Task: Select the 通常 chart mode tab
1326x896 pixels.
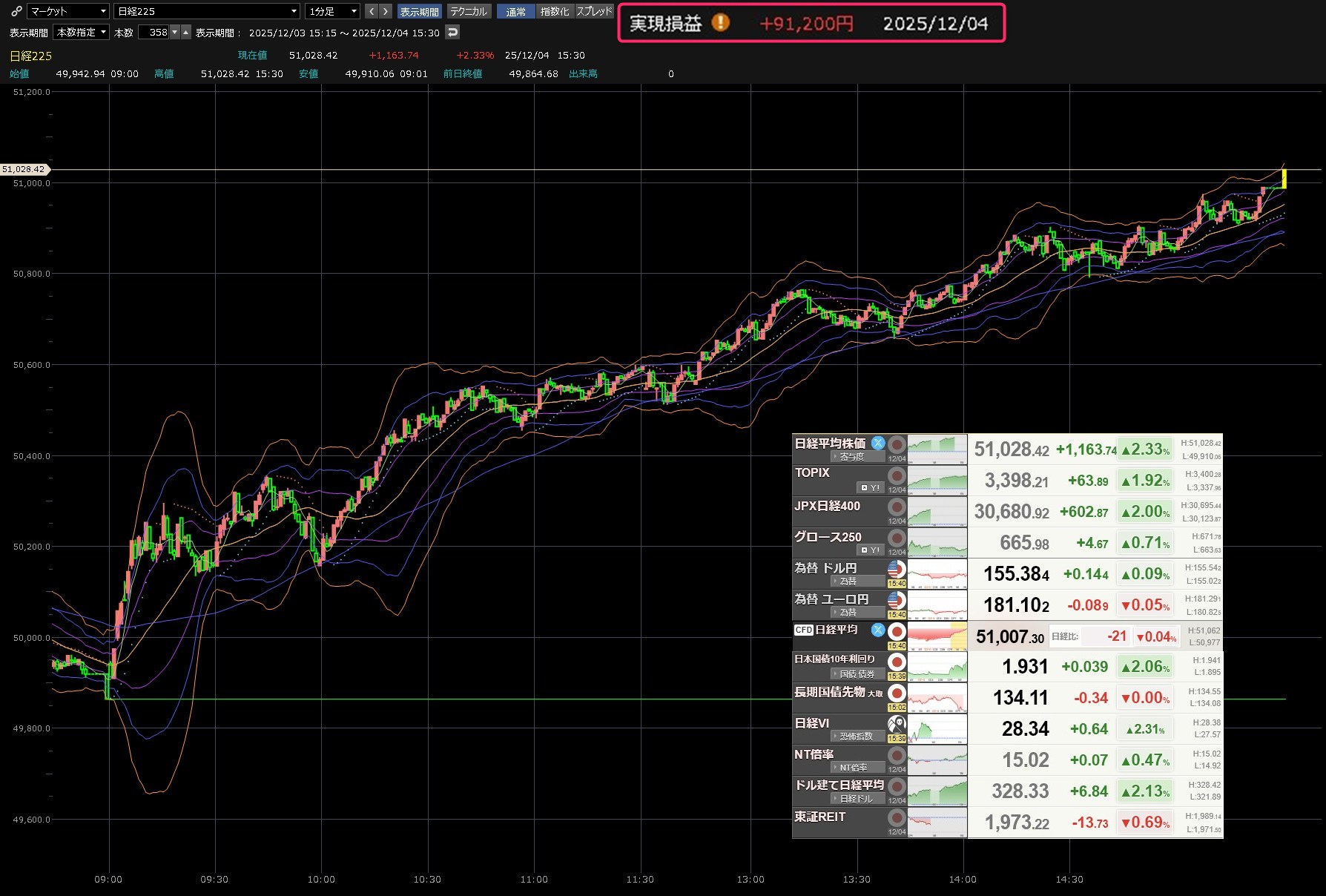Action: click(515, 11)
